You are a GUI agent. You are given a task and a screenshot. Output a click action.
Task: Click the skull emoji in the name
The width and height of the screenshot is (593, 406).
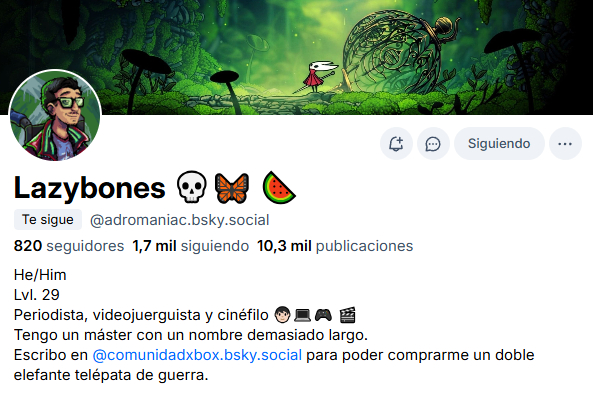click(x=192, y=187)
